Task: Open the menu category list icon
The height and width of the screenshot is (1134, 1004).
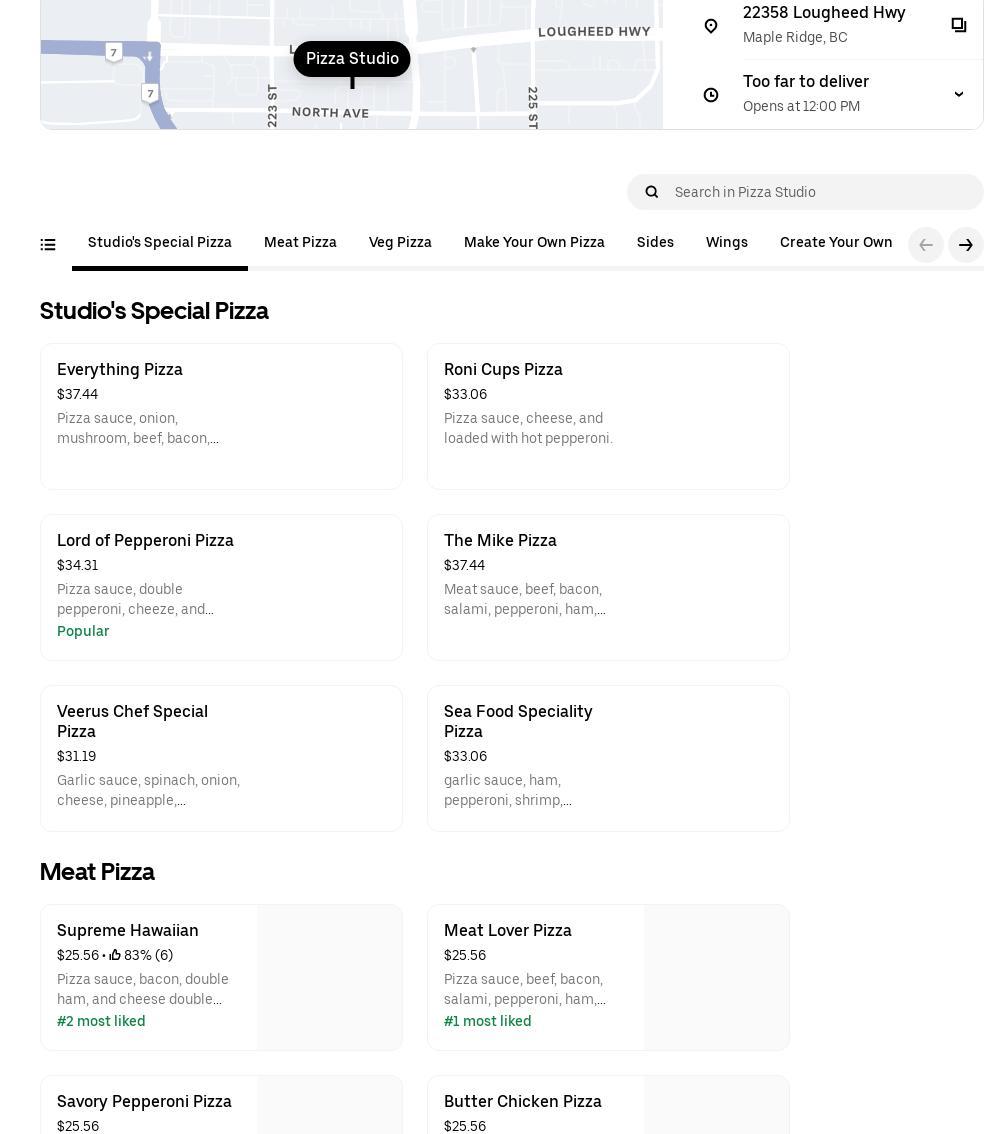Action: [x=48, y=245]
